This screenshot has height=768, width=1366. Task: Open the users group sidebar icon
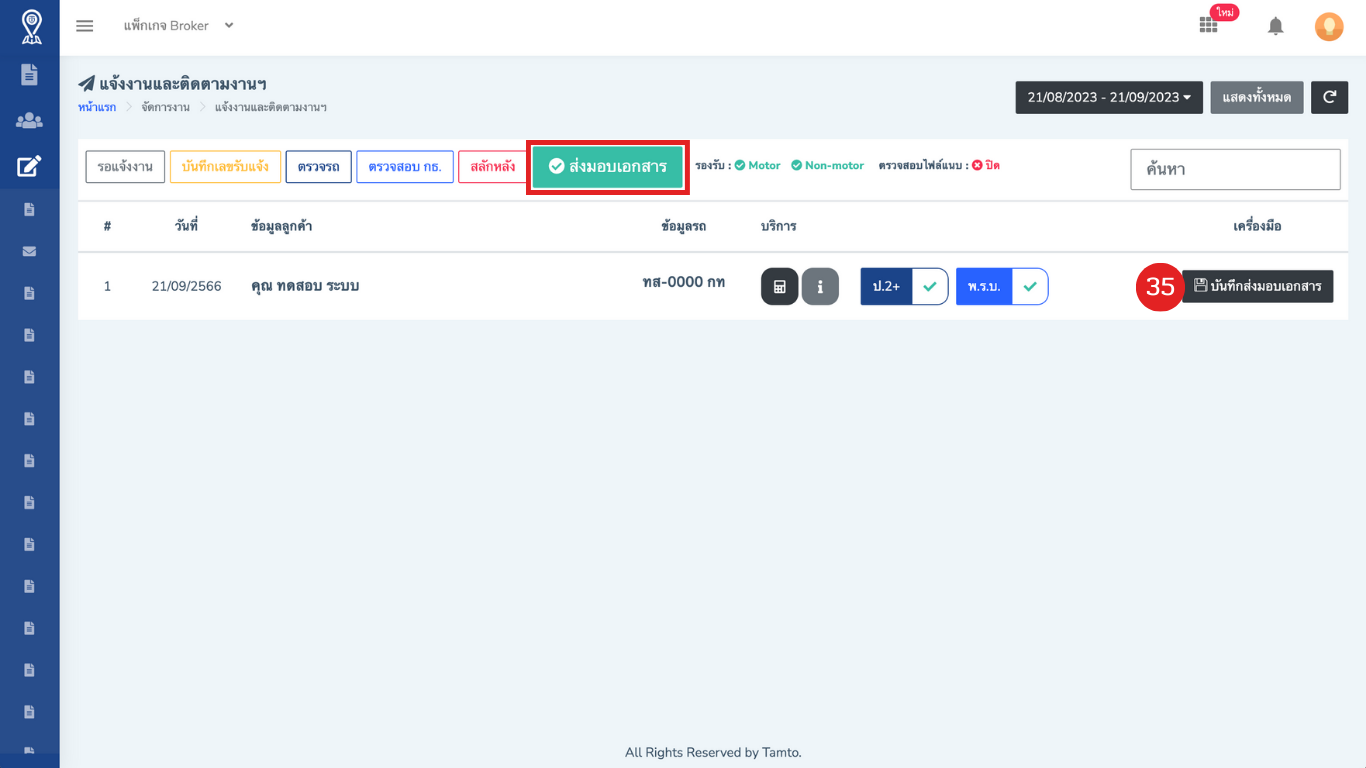(29, 121)
